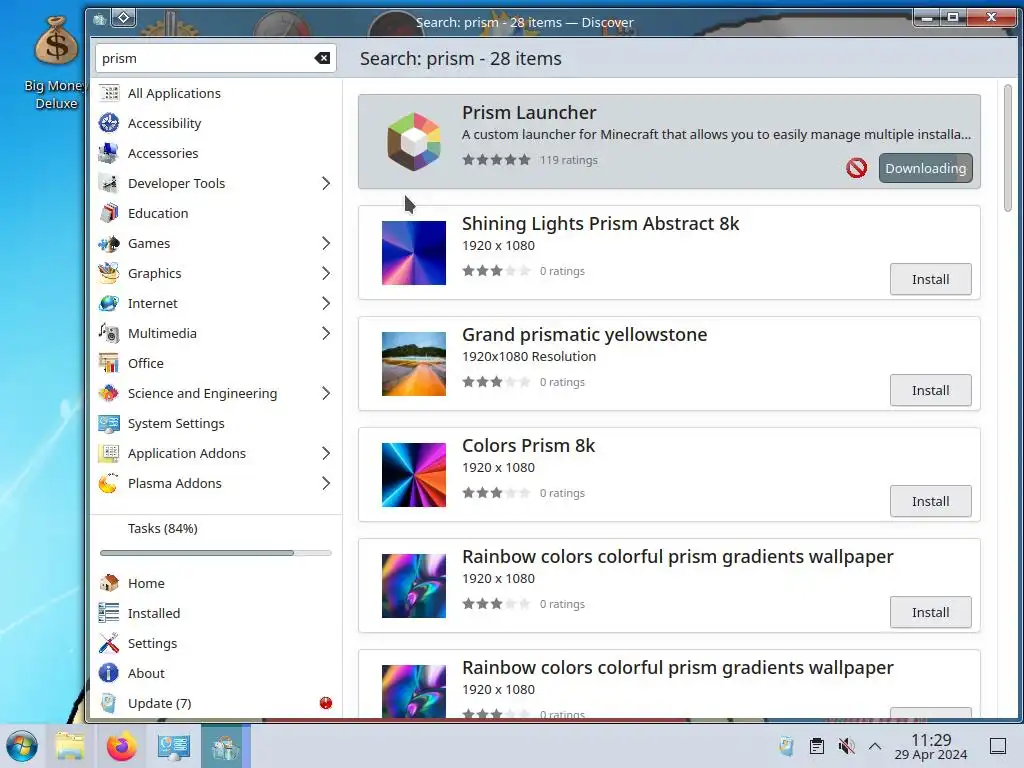This screenshot has width=1024, height=768.
Task: Click the red update alert badge
Action: tap(326, 703)
